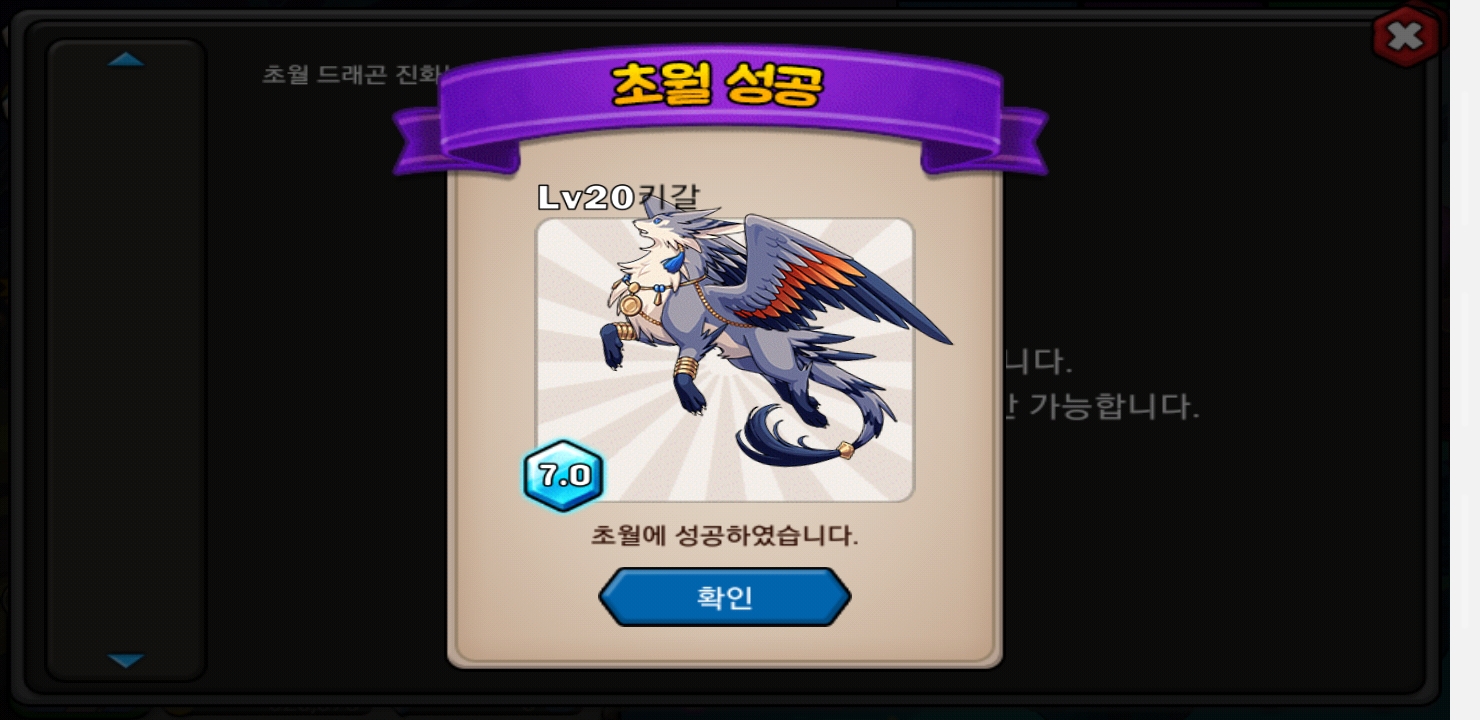Click the 초월 성공 banner title

pos(716,86)
